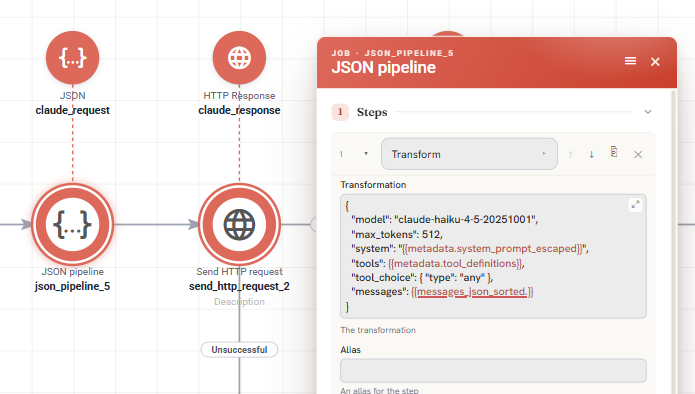Screen dimensions: 695x394
Task: Click the claude_response label text
Action: point(239,110)
